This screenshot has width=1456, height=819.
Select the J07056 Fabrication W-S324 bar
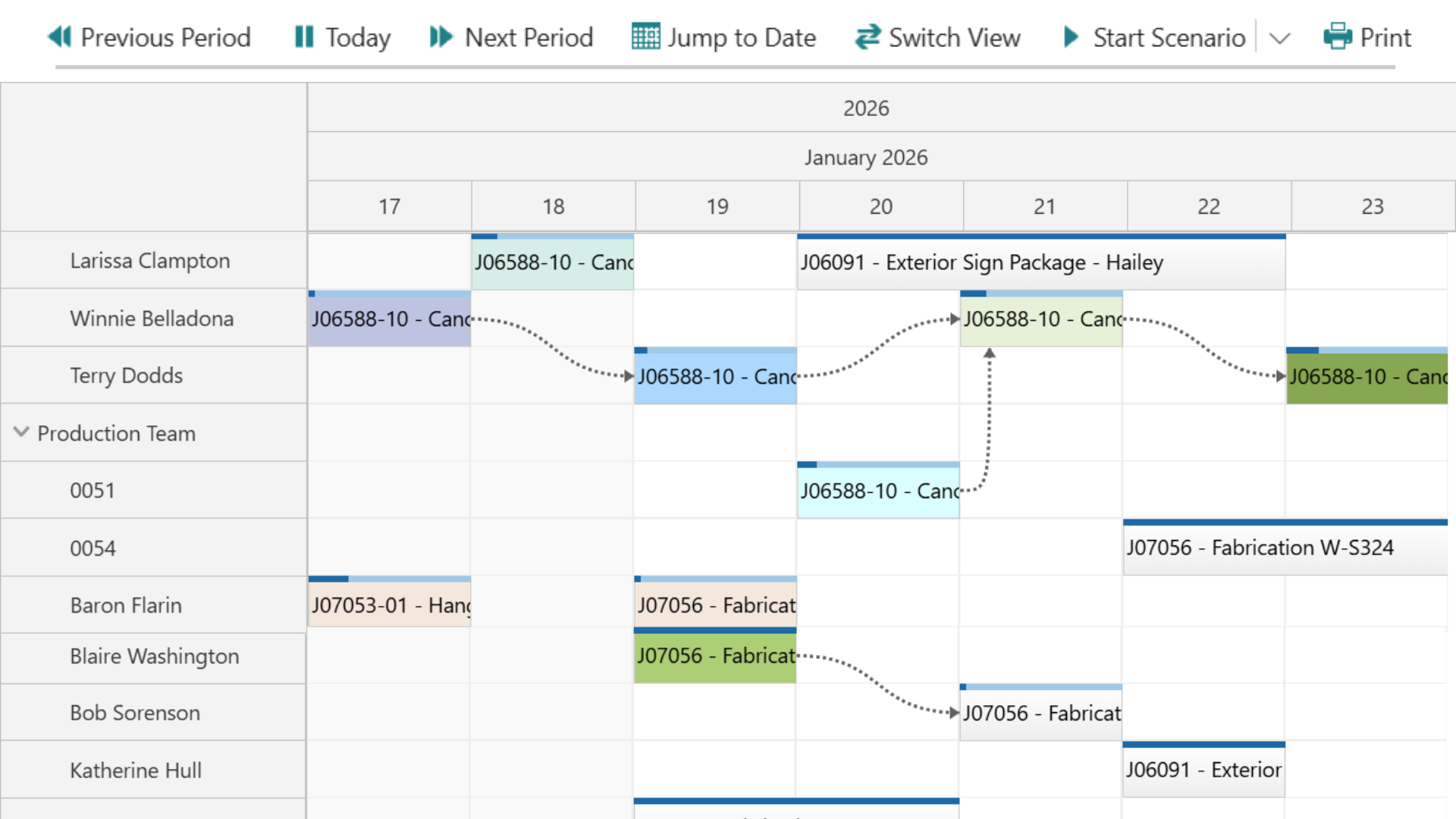pos(1285,548)
